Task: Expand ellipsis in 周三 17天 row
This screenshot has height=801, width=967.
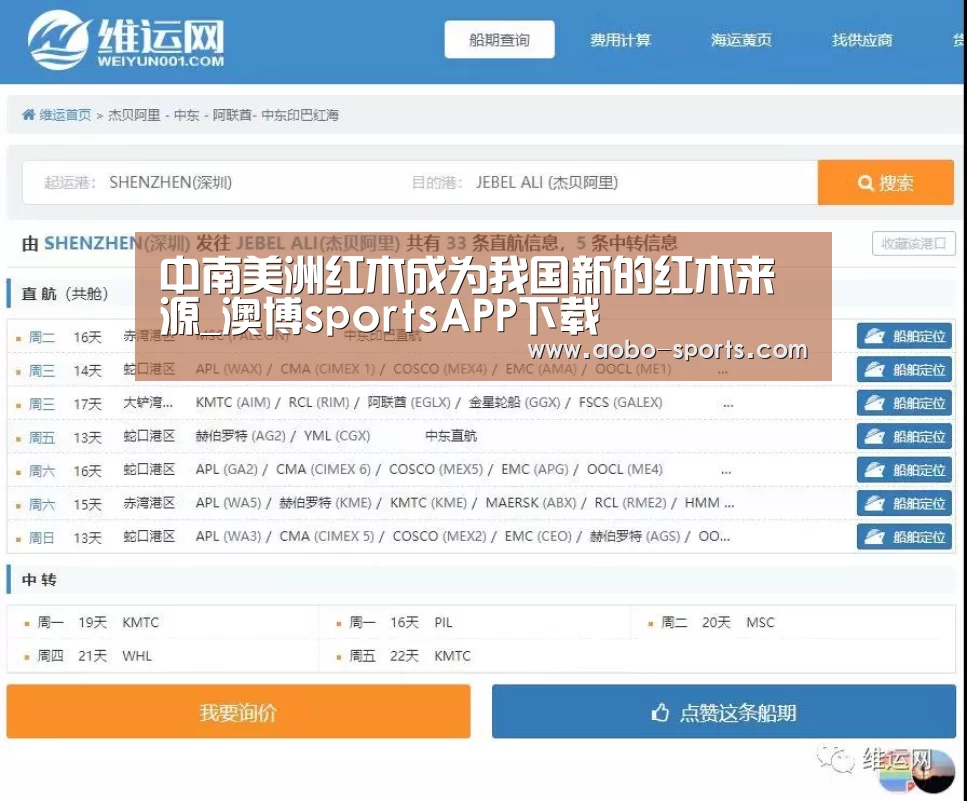Action: point(728,404)
